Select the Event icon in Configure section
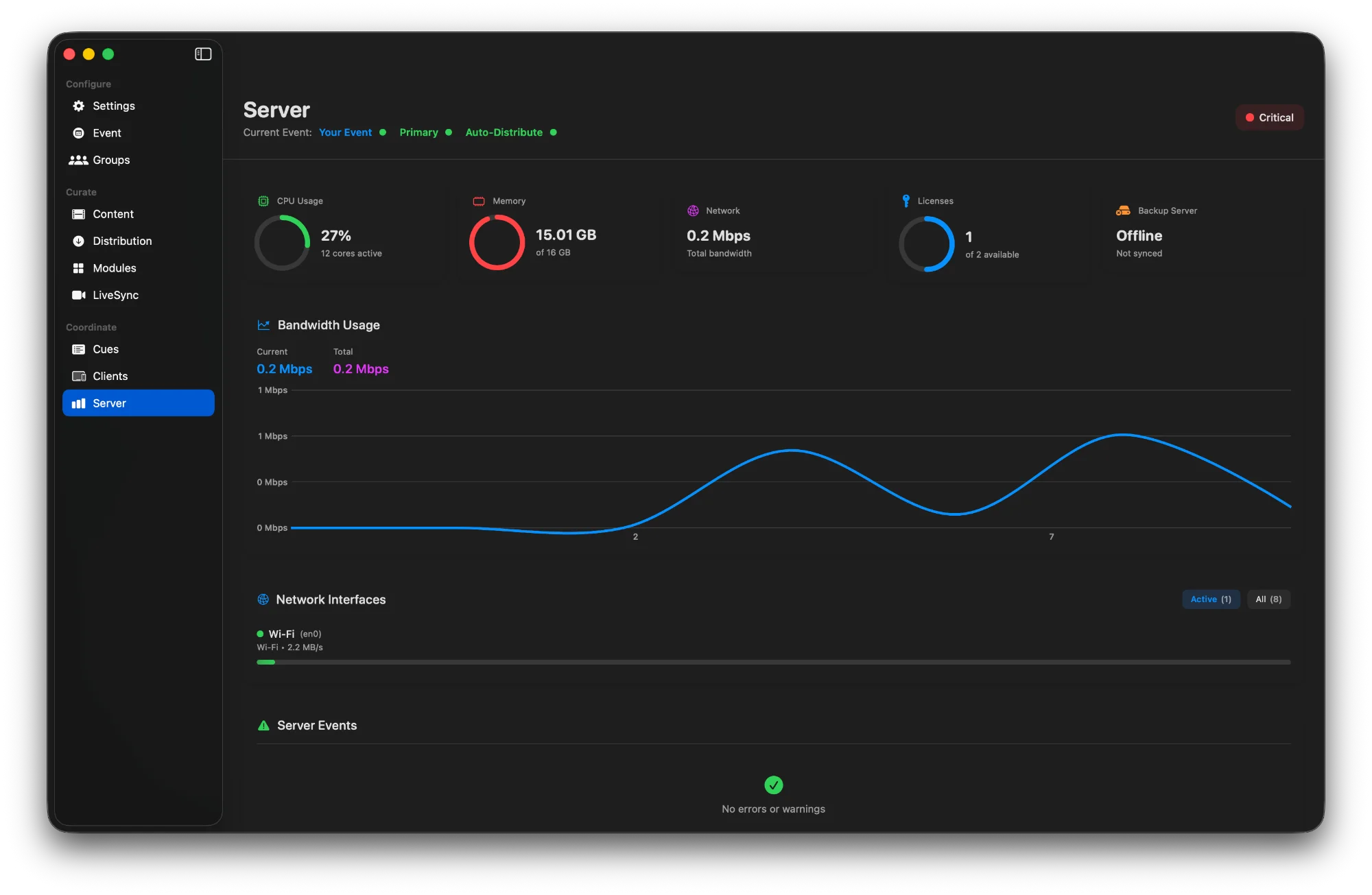Screen dimensions: 1372x895 [80, 132]
